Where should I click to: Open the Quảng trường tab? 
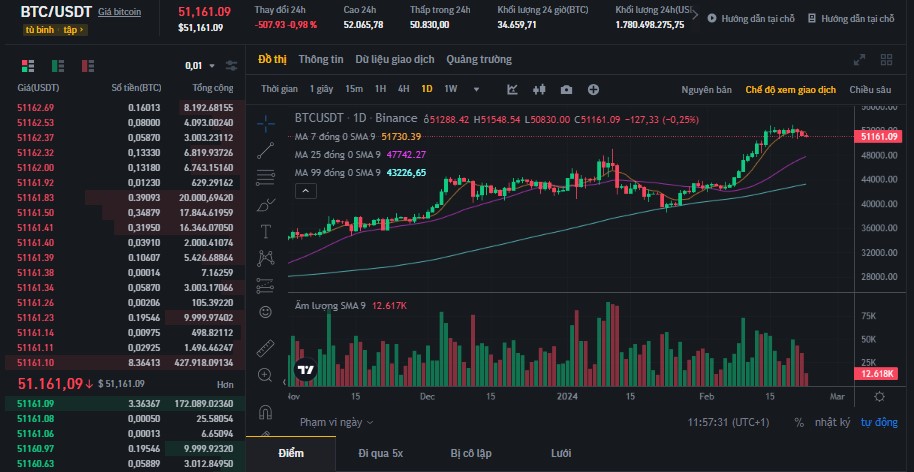[x=479, y=59]
